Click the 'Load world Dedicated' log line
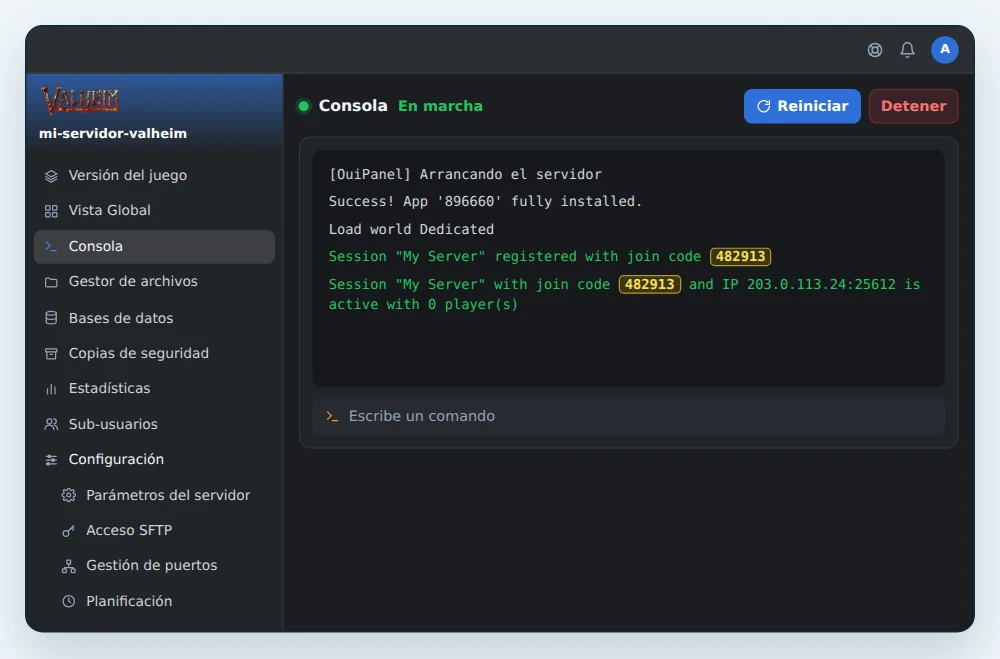Viewport: 1000px width, 659px height. (x=411, y=229)
